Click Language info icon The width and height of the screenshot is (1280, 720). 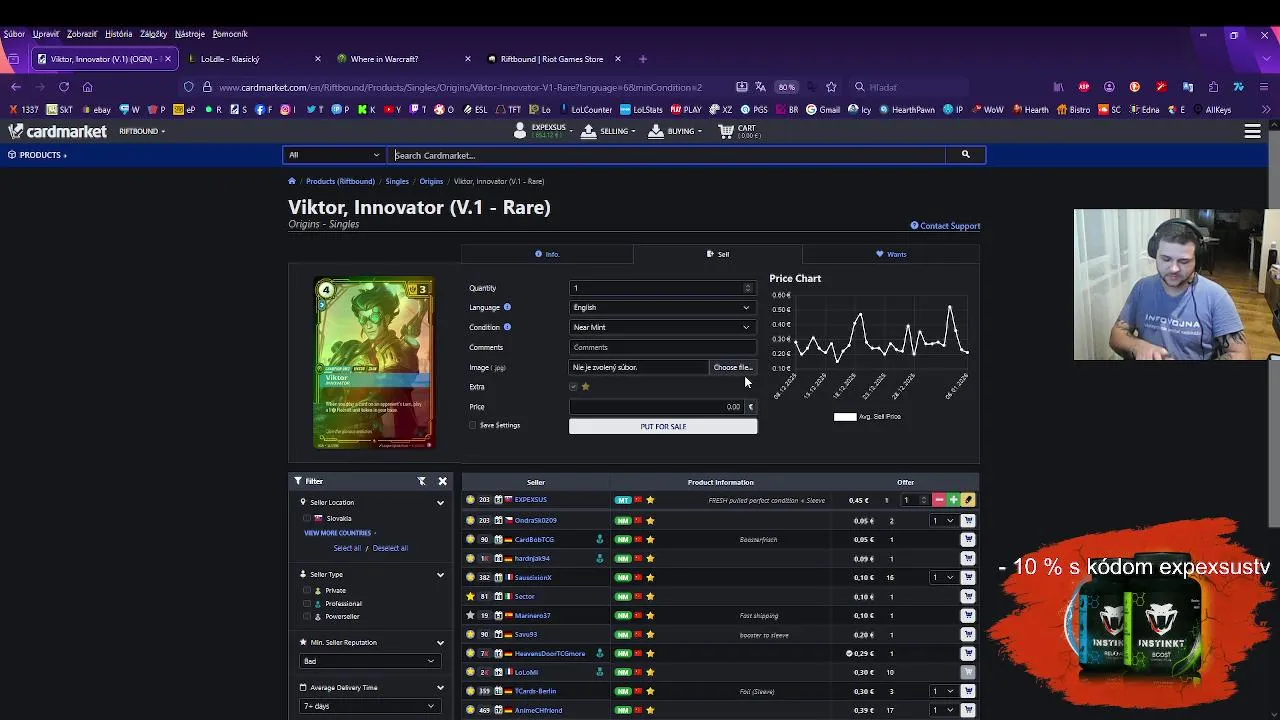[x=507, y=307]
